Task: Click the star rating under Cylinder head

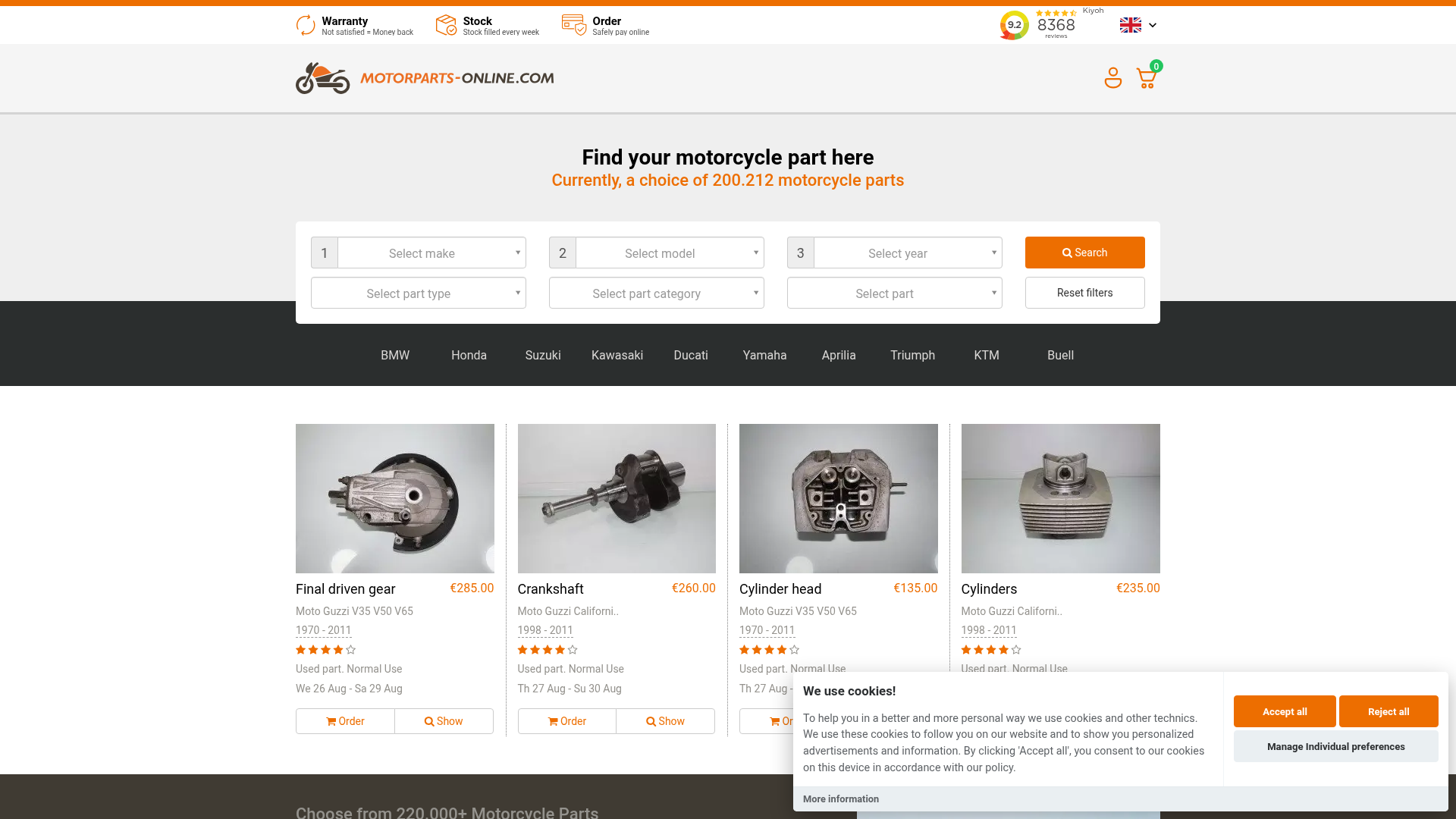Action: click(769, 650)
